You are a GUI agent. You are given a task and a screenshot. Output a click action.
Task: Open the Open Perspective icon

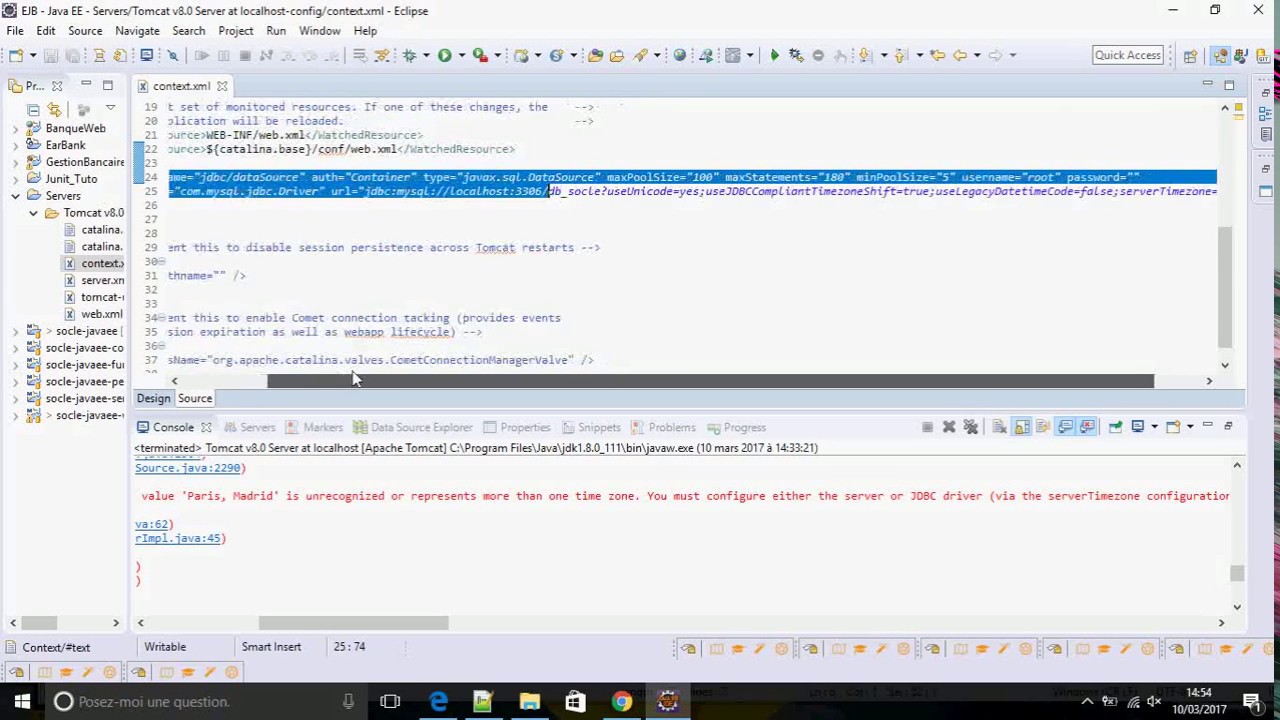(1190, 56)
